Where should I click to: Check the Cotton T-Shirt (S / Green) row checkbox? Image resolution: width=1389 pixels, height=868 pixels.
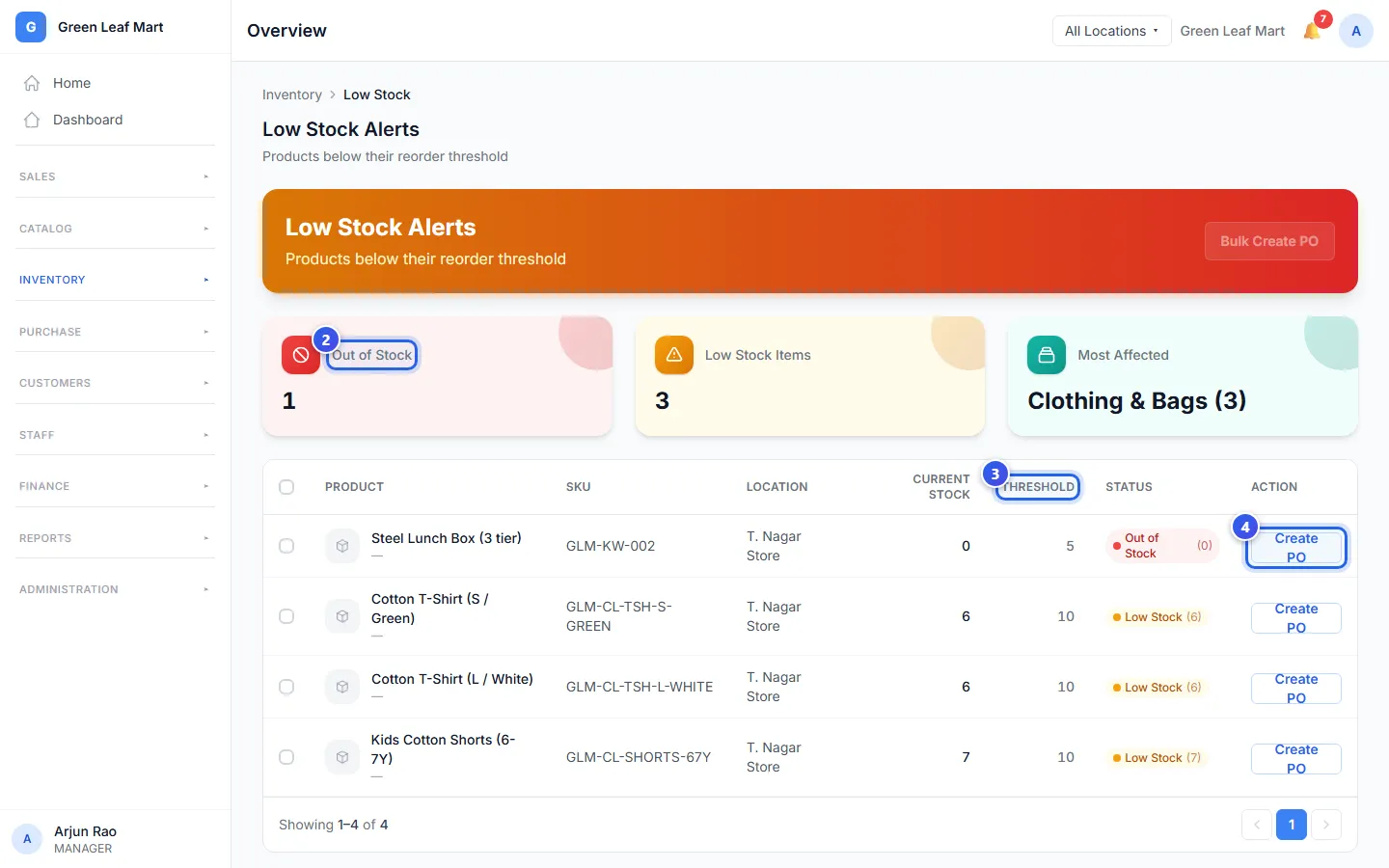[x=286, y=616]
